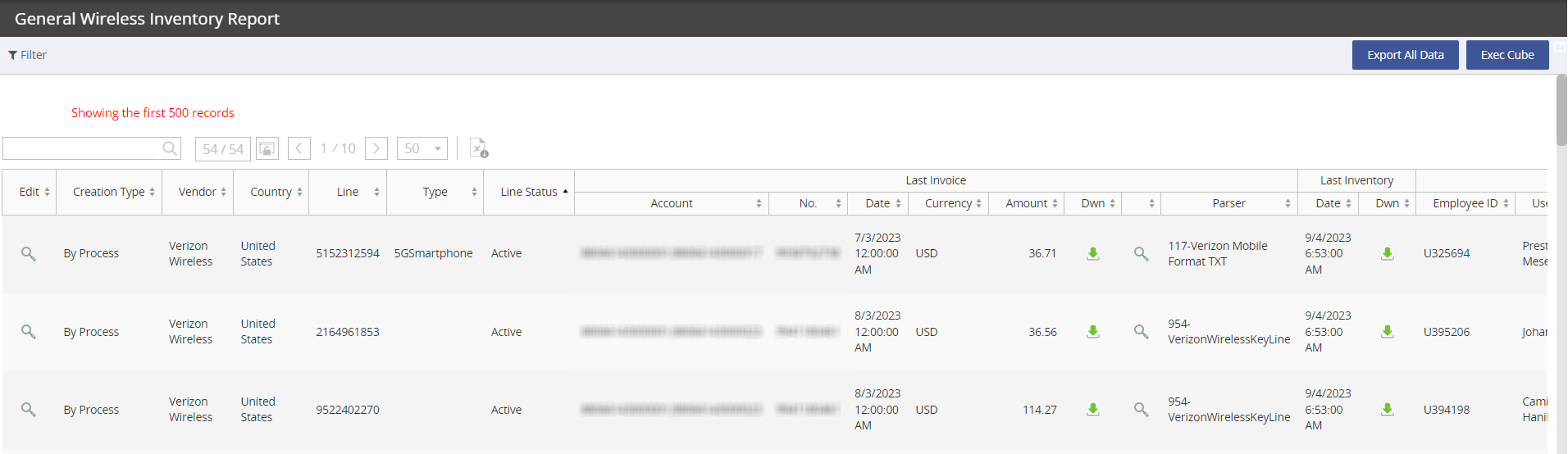Open the 50 rows-per-page dropdown
Image resolution: width=1568 pixels, height=454 pixels.
[x=422, y=148]
